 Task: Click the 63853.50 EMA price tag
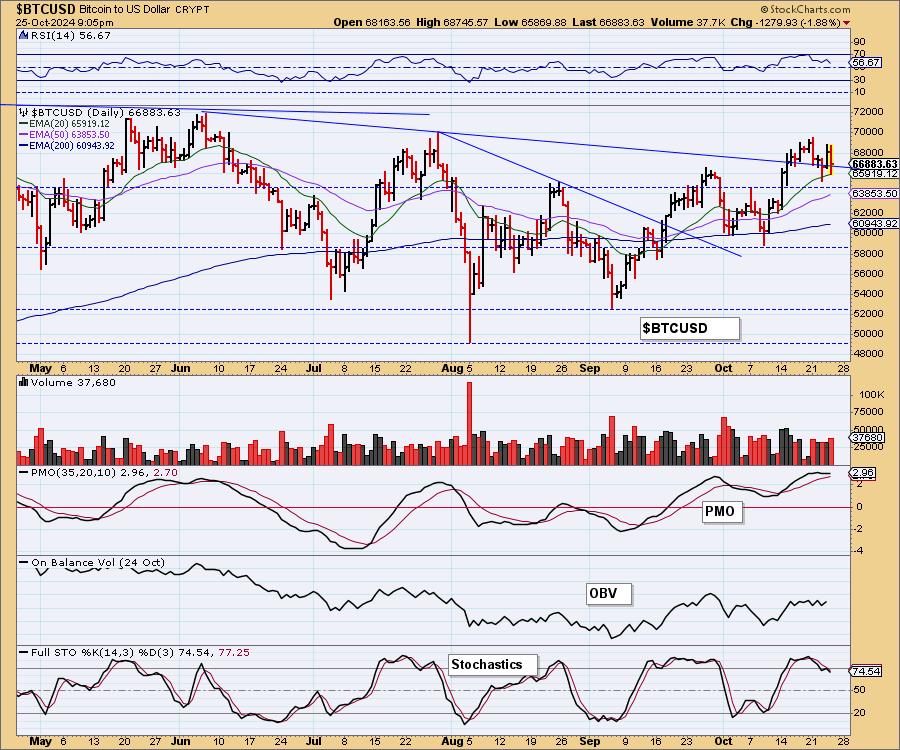pyautogui.click(x=874, y=194)
